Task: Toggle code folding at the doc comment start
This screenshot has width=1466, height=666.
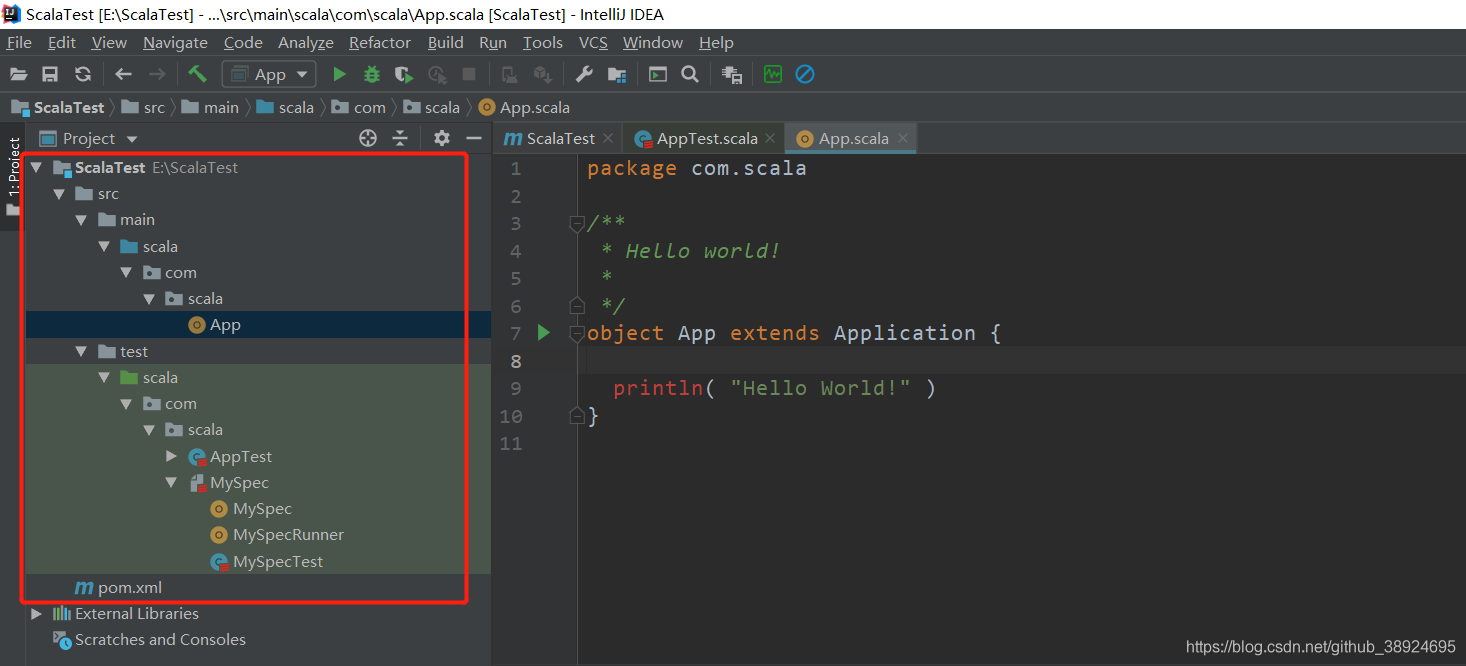Action: [576, 224]
